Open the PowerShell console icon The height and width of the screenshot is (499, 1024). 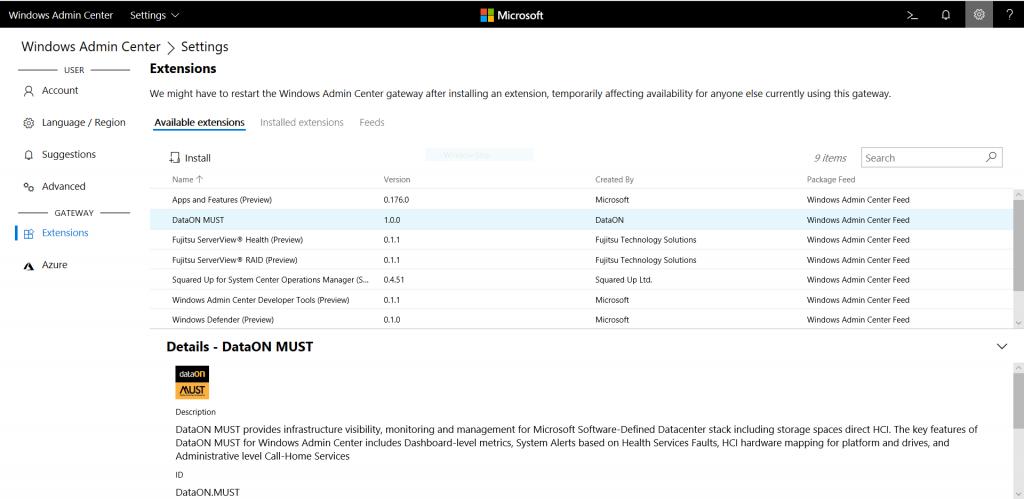pyautogui.click(x=912, y=15)
